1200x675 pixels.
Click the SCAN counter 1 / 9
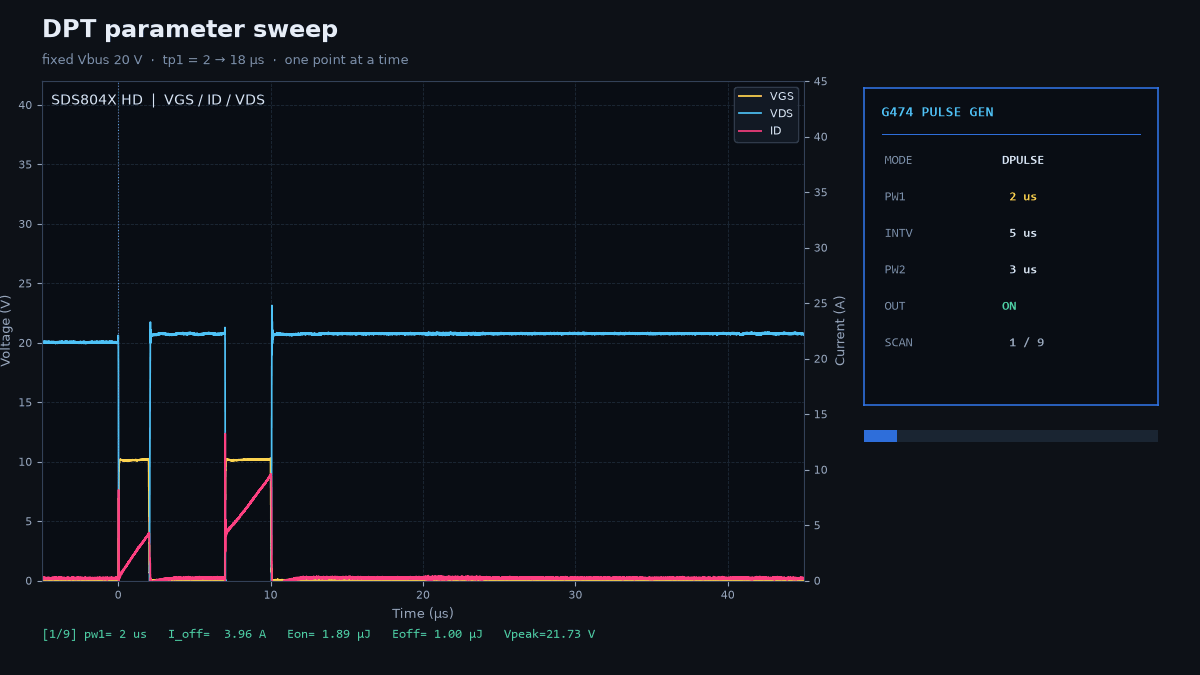(1026, 343)
